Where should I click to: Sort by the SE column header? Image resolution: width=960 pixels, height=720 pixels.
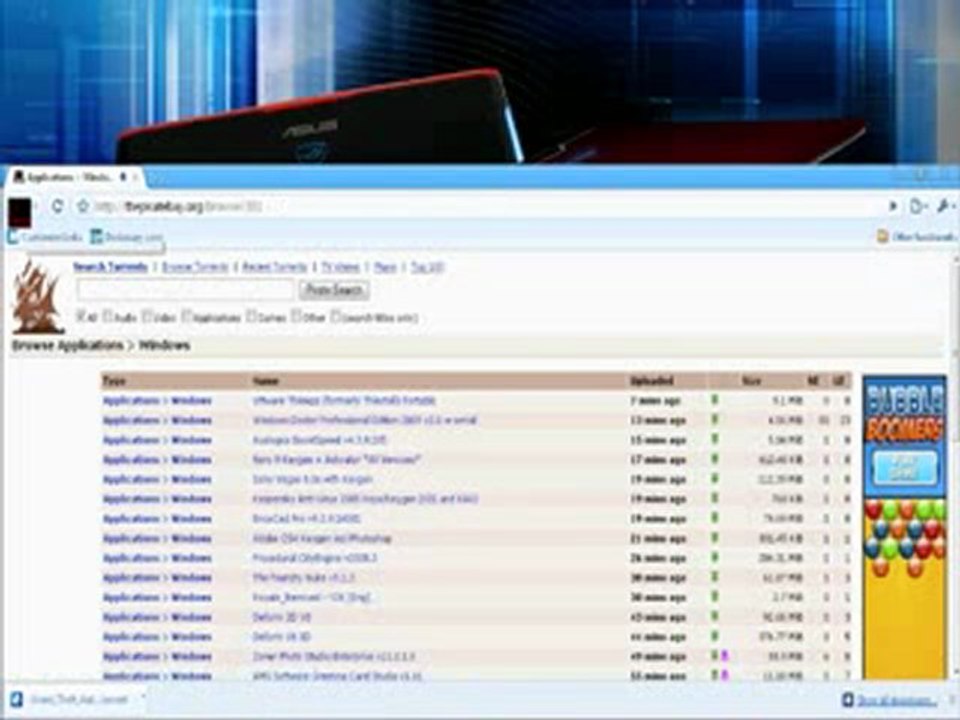point(813,381)
